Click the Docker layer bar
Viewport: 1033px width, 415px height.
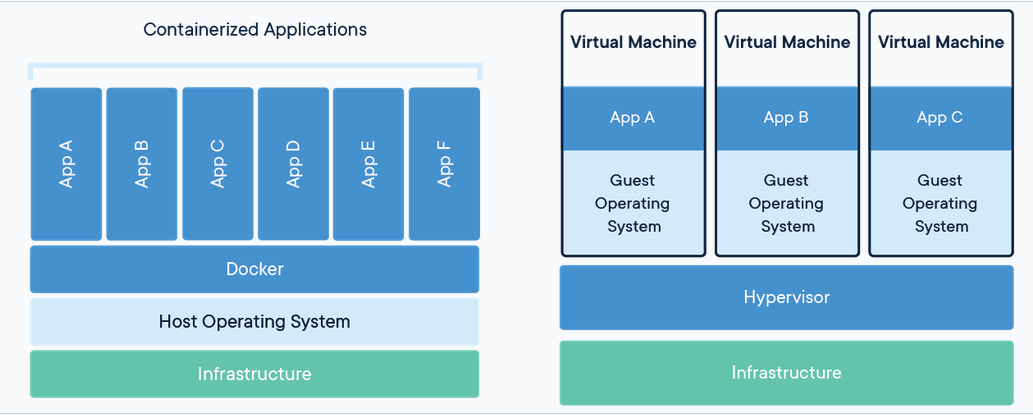coord(254,269)
